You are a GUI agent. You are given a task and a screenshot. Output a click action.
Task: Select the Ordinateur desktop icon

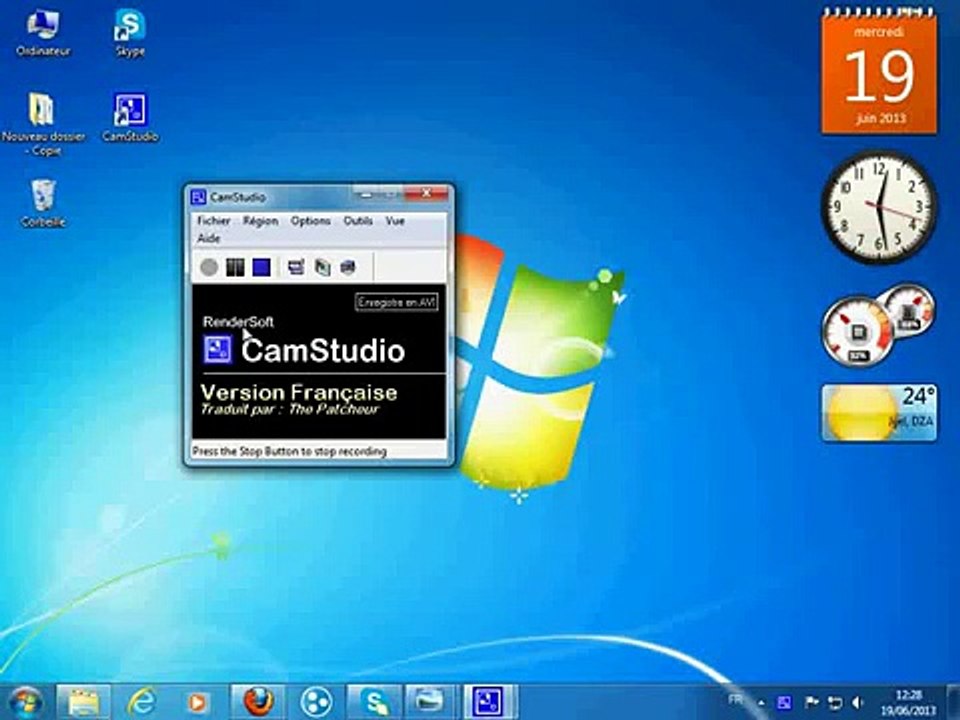click(x=43, y=34)
